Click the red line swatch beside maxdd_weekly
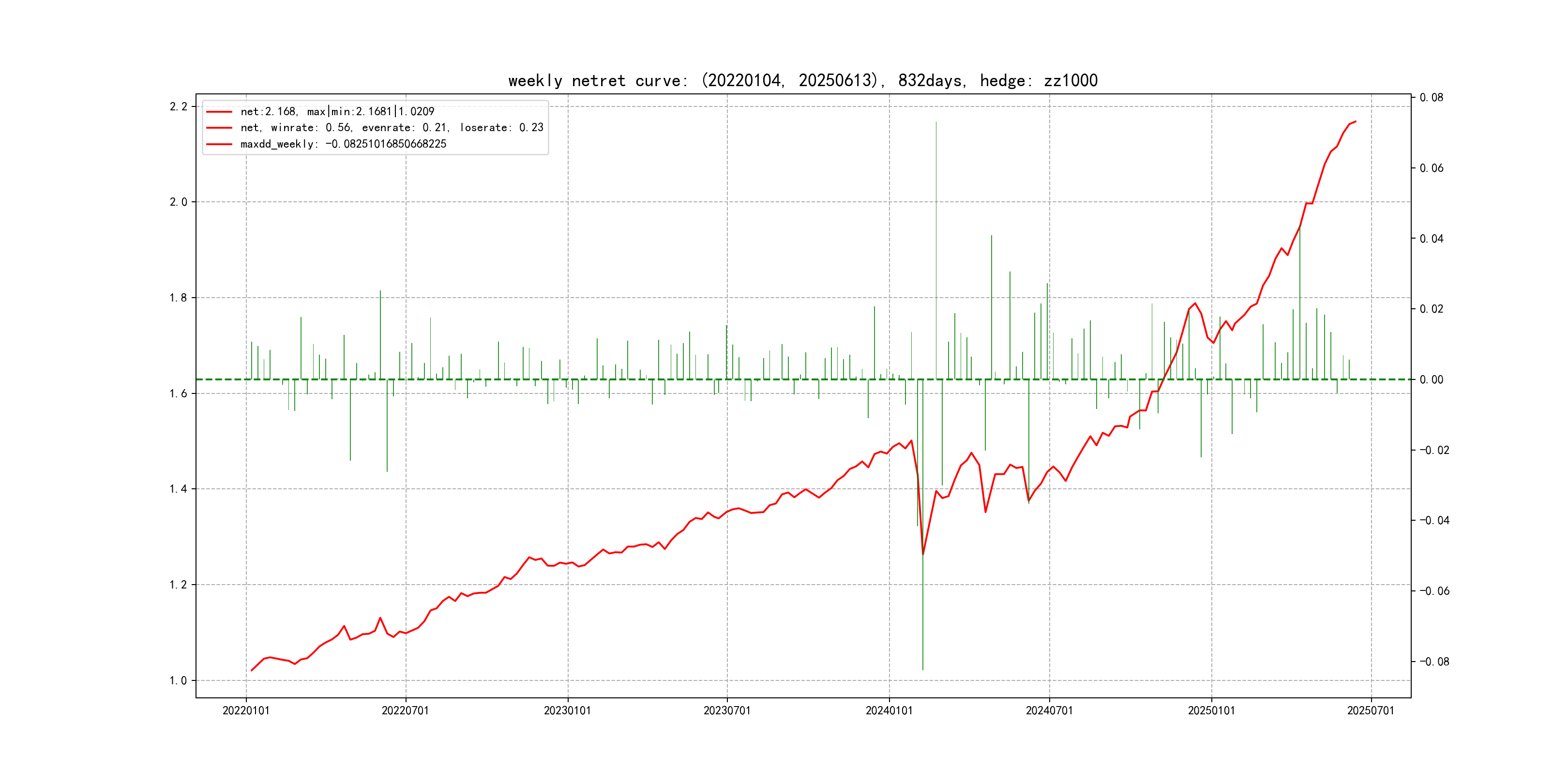Image resolution: width=1568 pixels, height=784 pixels. [x=219, y=144]
